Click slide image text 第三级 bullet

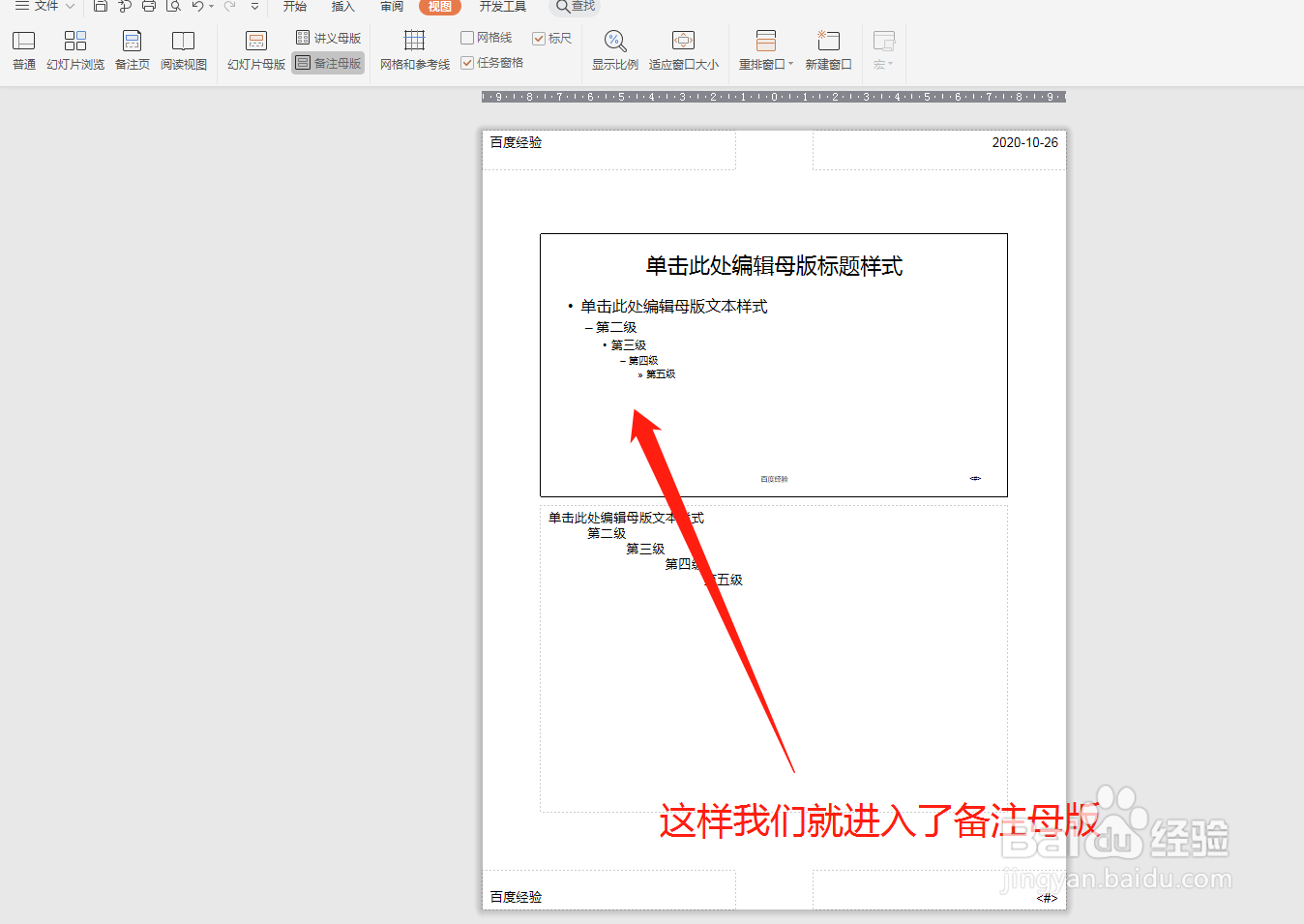coord(625,345)
